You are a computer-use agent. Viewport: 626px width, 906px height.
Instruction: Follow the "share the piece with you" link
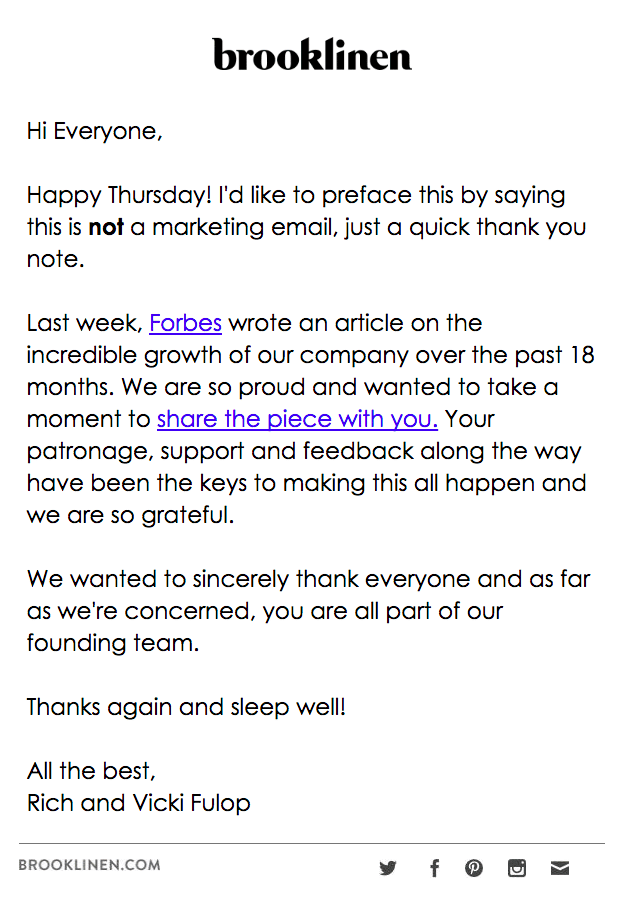tap(297, 419)
